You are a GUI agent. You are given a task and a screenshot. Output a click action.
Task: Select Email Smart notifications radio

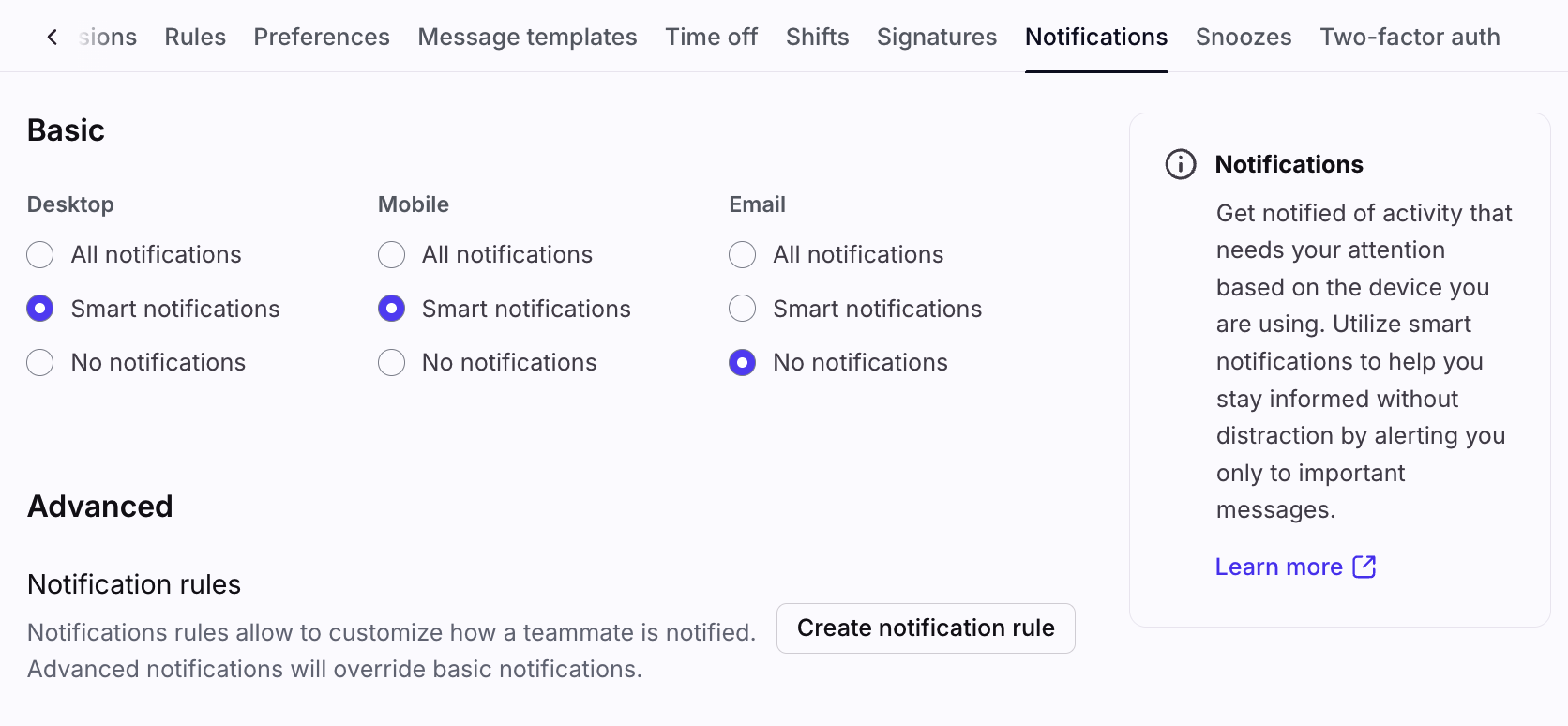[x=742, y=309]
